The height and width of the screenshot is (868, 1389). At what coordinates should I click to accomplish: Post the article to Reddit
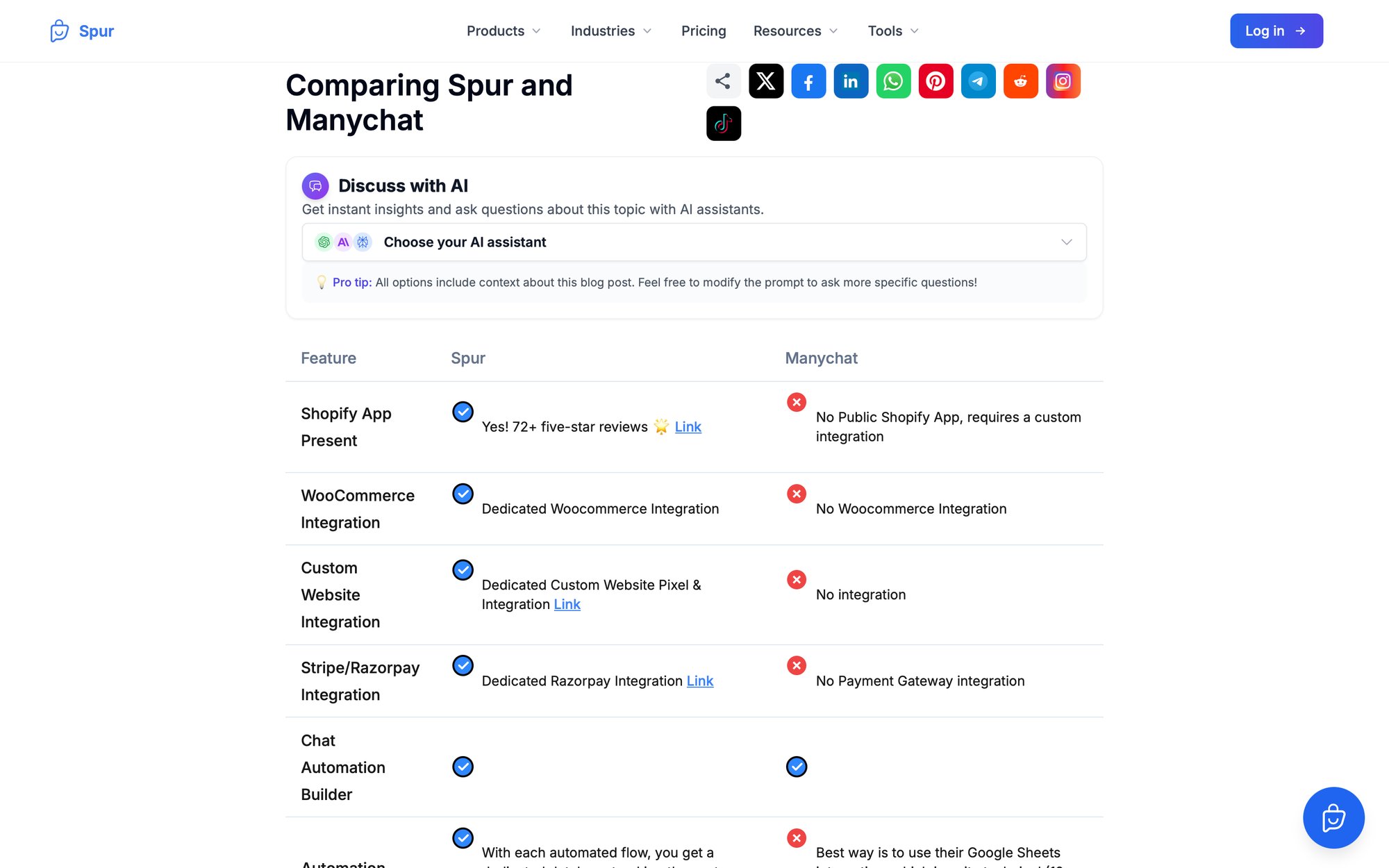[1020, 81]
